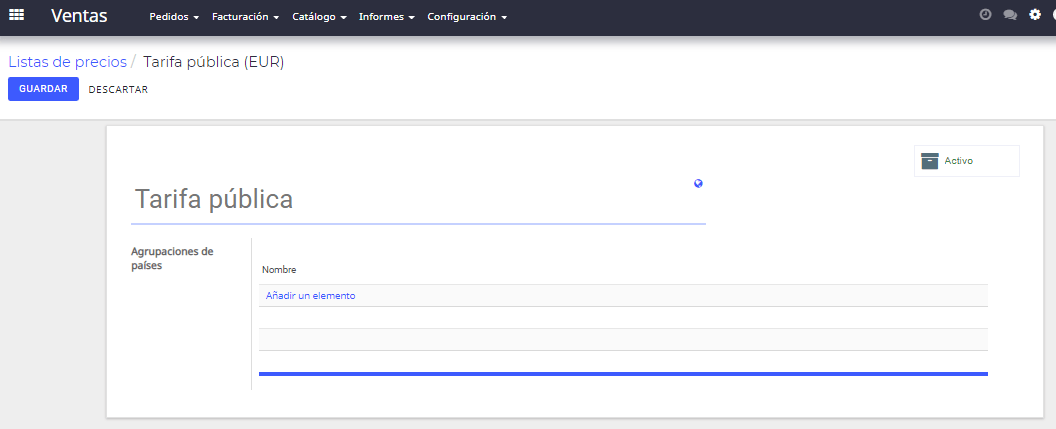This screenshot has width=1056, height=429.
Task: Open the apps grid menu icon
Action: pos(16,15)
